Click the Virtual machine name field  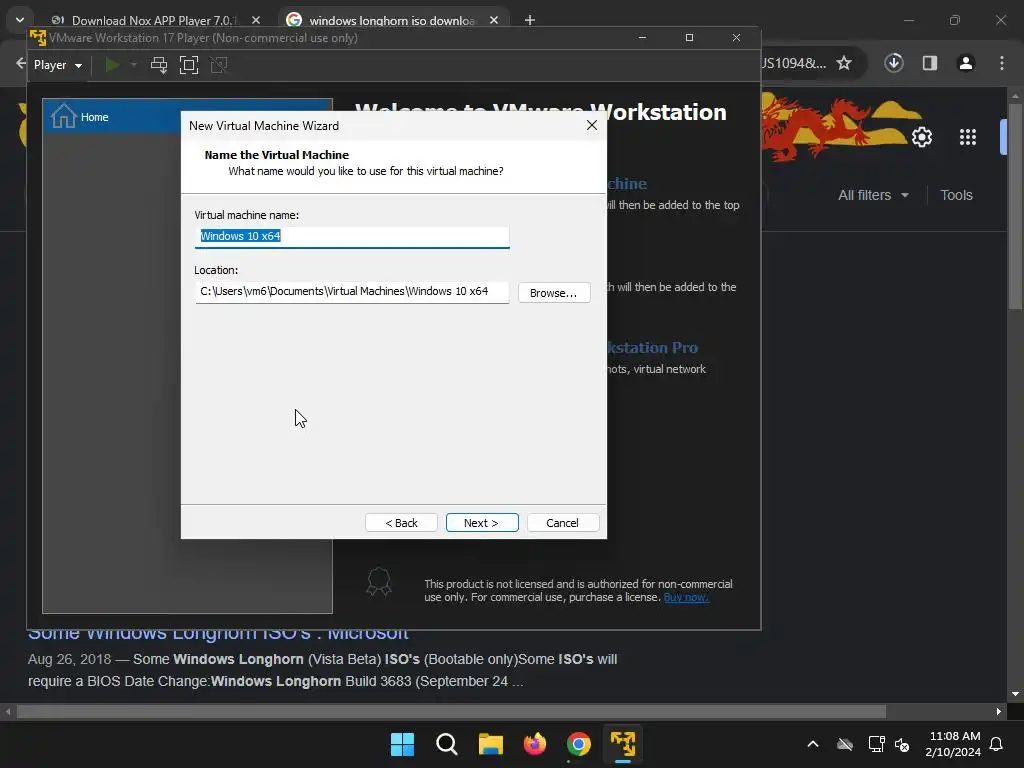tap(351, 236)
